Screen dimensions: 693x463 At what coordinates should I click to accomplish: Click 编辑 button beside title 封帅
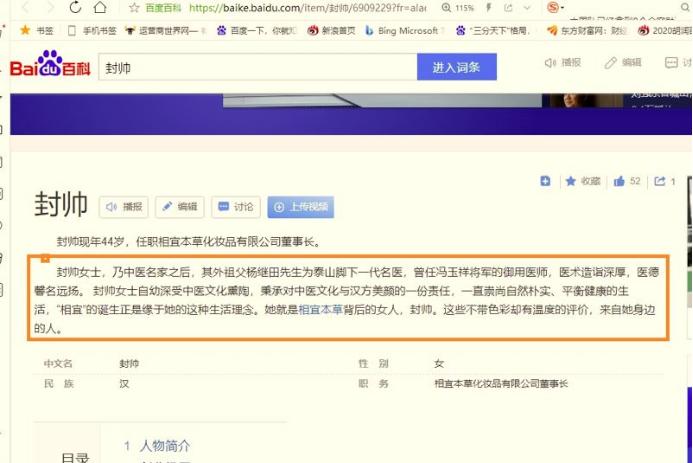click(179, 207)
